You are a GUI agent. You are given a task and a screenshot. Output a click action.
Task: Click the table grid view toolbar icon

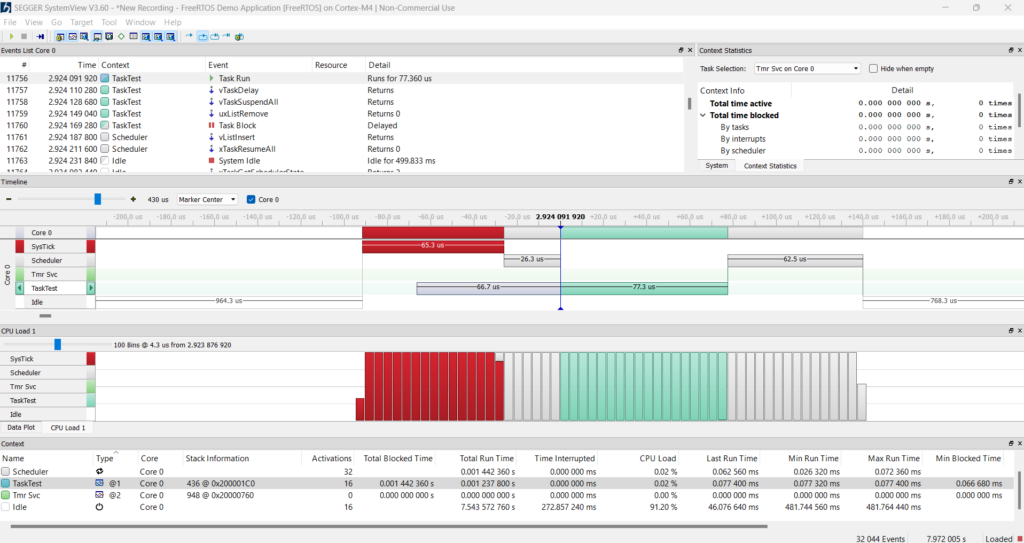(133, 37)
